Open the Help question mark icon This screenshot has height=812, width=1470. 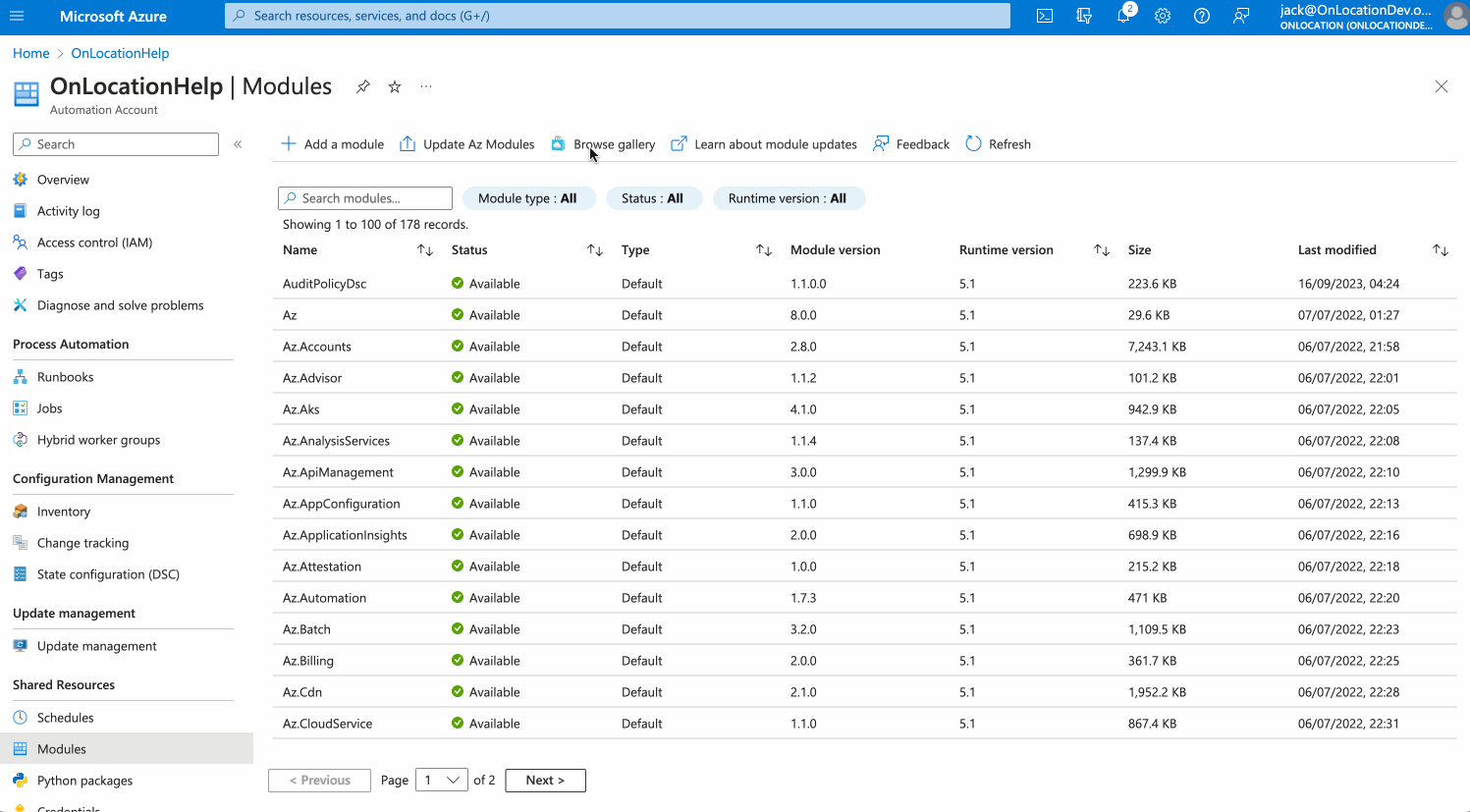(x=1202, y=16)
